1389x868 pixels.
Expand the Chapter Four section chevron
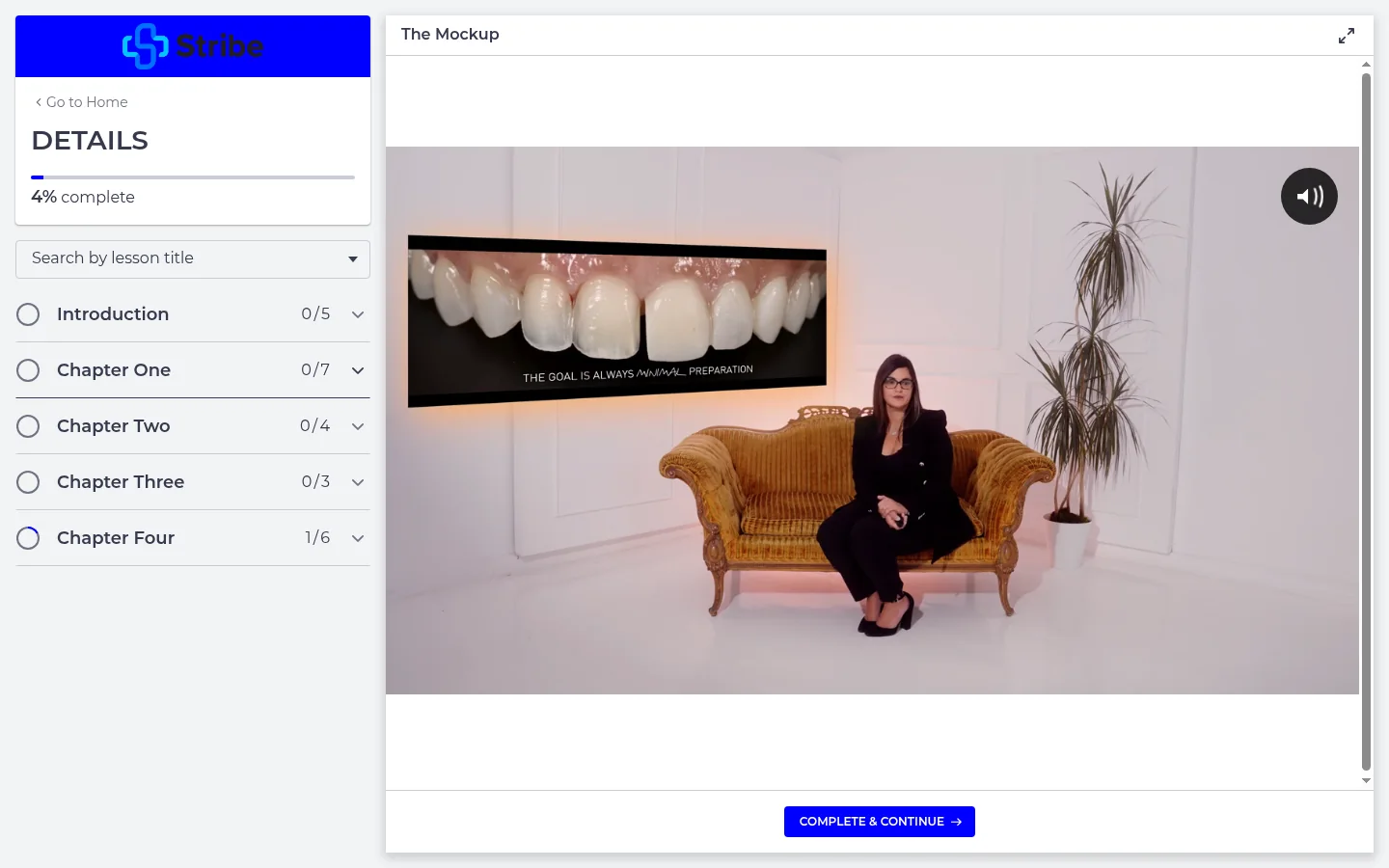[x=358, y=538]
